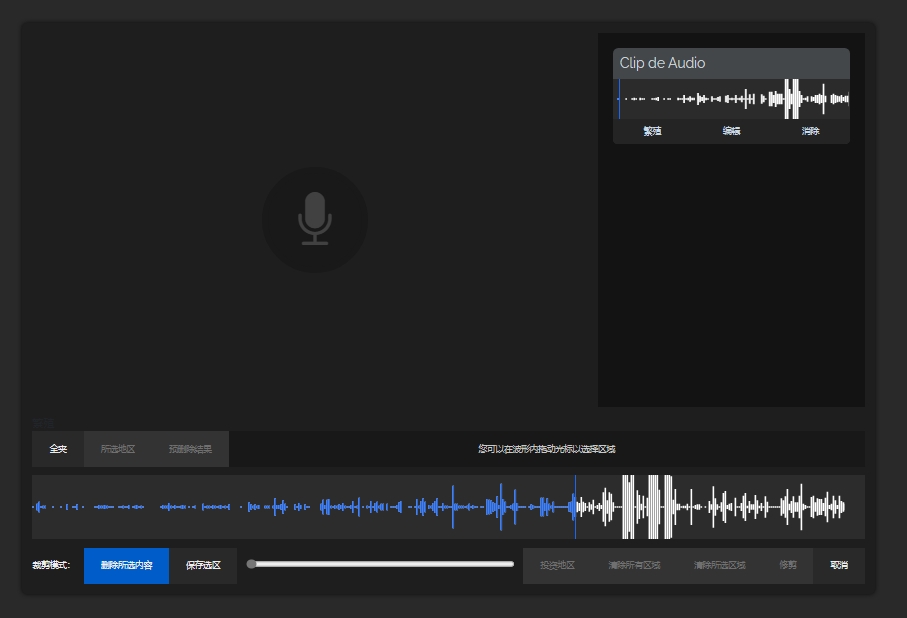
Task: Click 消除 on the Clip de Audio card
Action: (x=810, y=131)
